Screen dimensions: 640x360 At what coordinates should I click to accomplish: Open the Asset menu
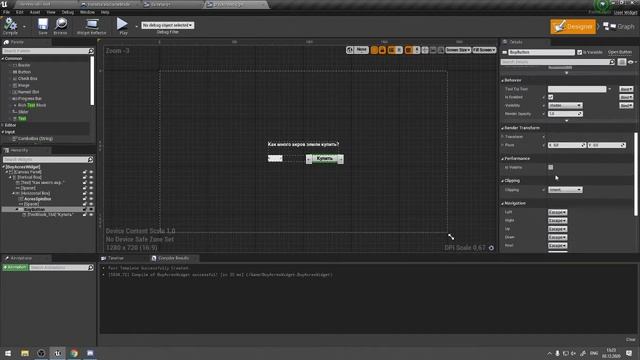tap(35, 12)
